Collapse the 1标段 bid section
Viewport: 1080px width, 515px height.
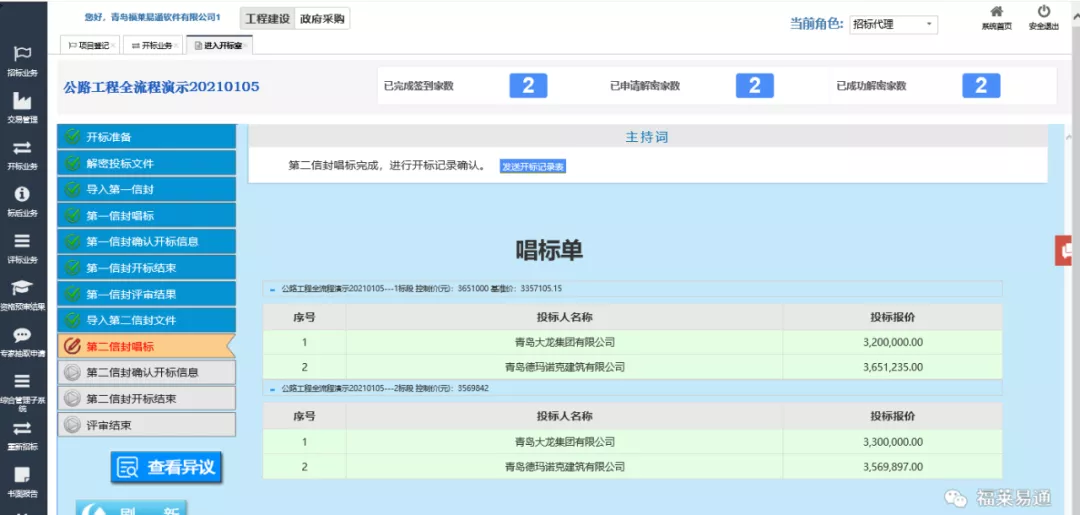(x=272, y=289)
